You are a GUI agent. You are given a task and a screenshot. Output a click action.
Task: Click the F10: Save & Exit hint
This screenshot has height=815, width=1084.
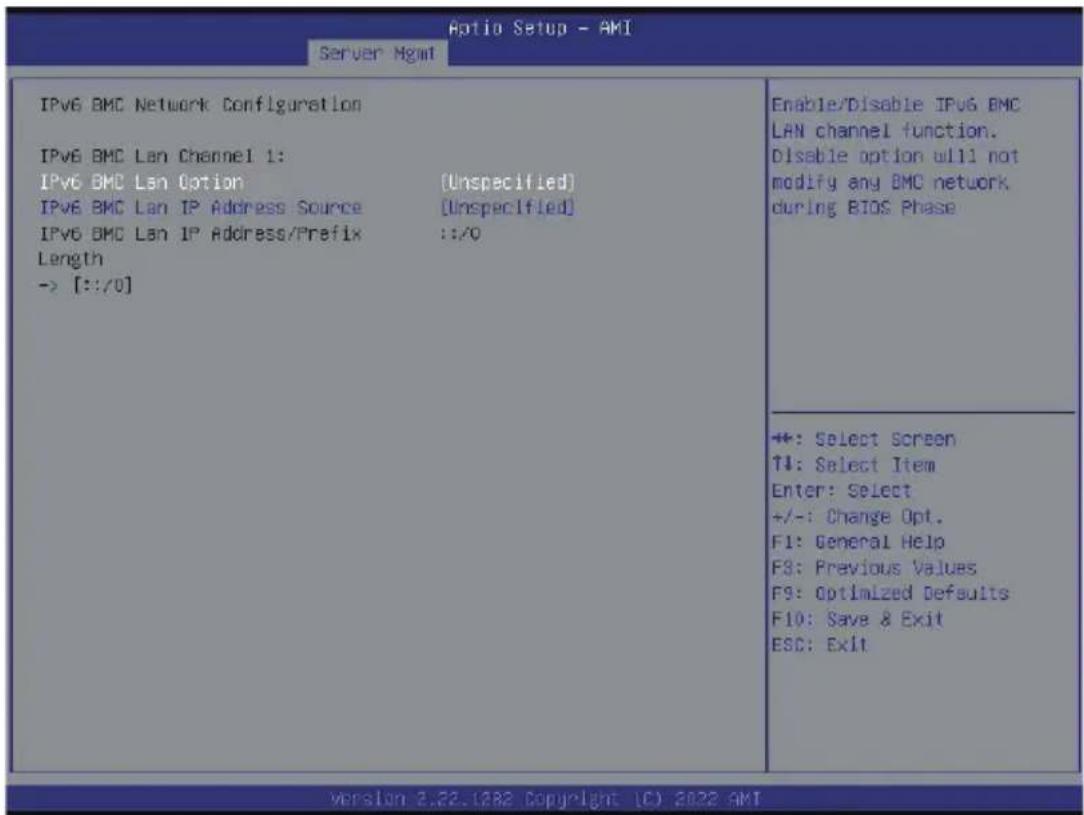(857, 619)
